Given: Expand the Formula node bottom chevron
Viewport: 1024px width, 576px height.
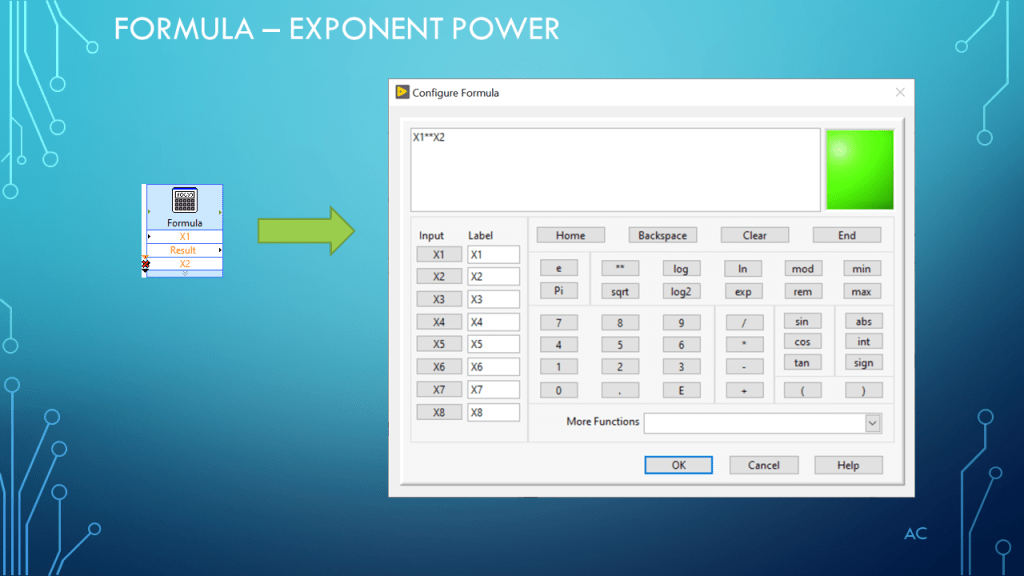Looking at the screenshot, I should [184, 273].
